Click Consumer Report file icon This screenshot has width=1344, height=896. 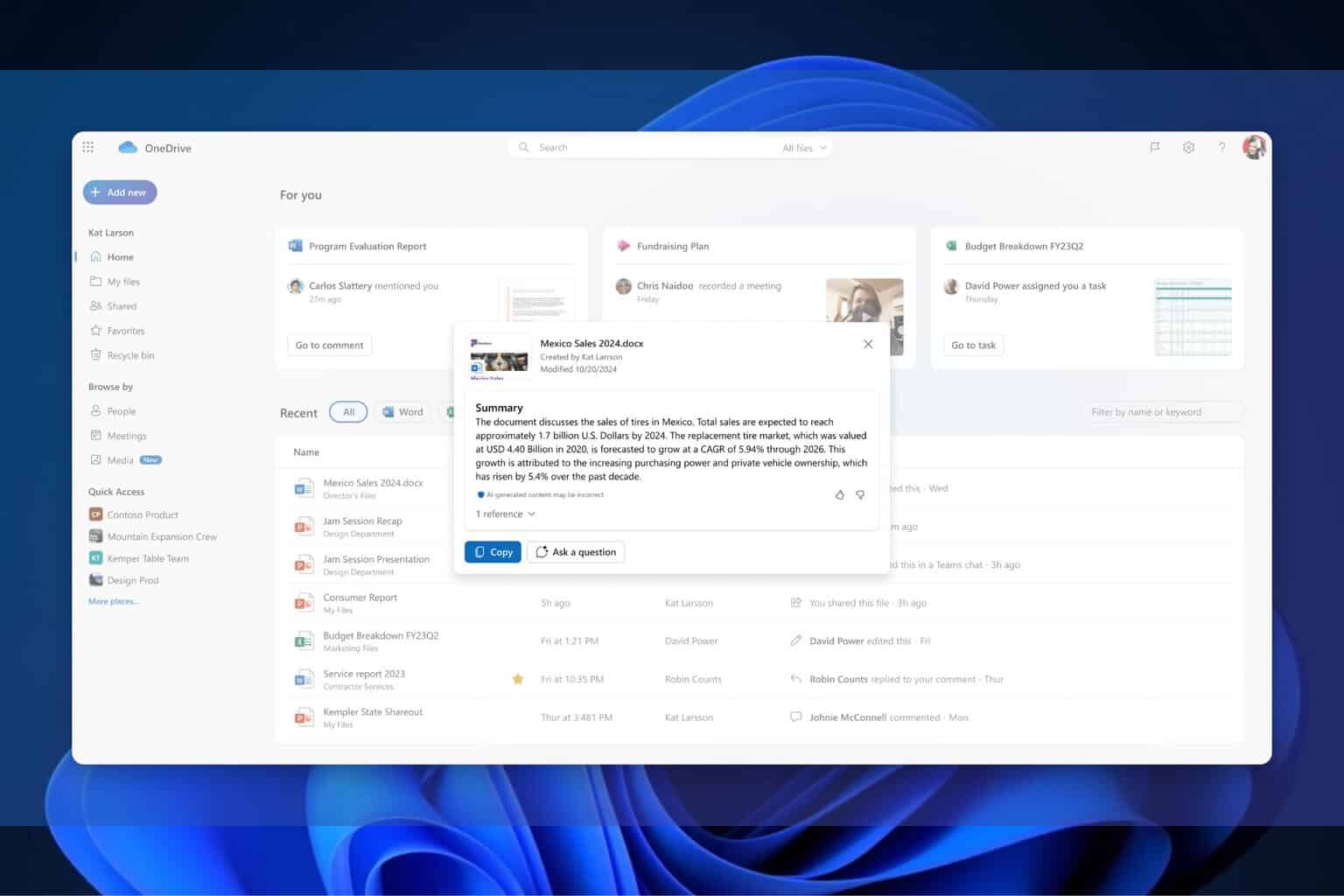304,603
